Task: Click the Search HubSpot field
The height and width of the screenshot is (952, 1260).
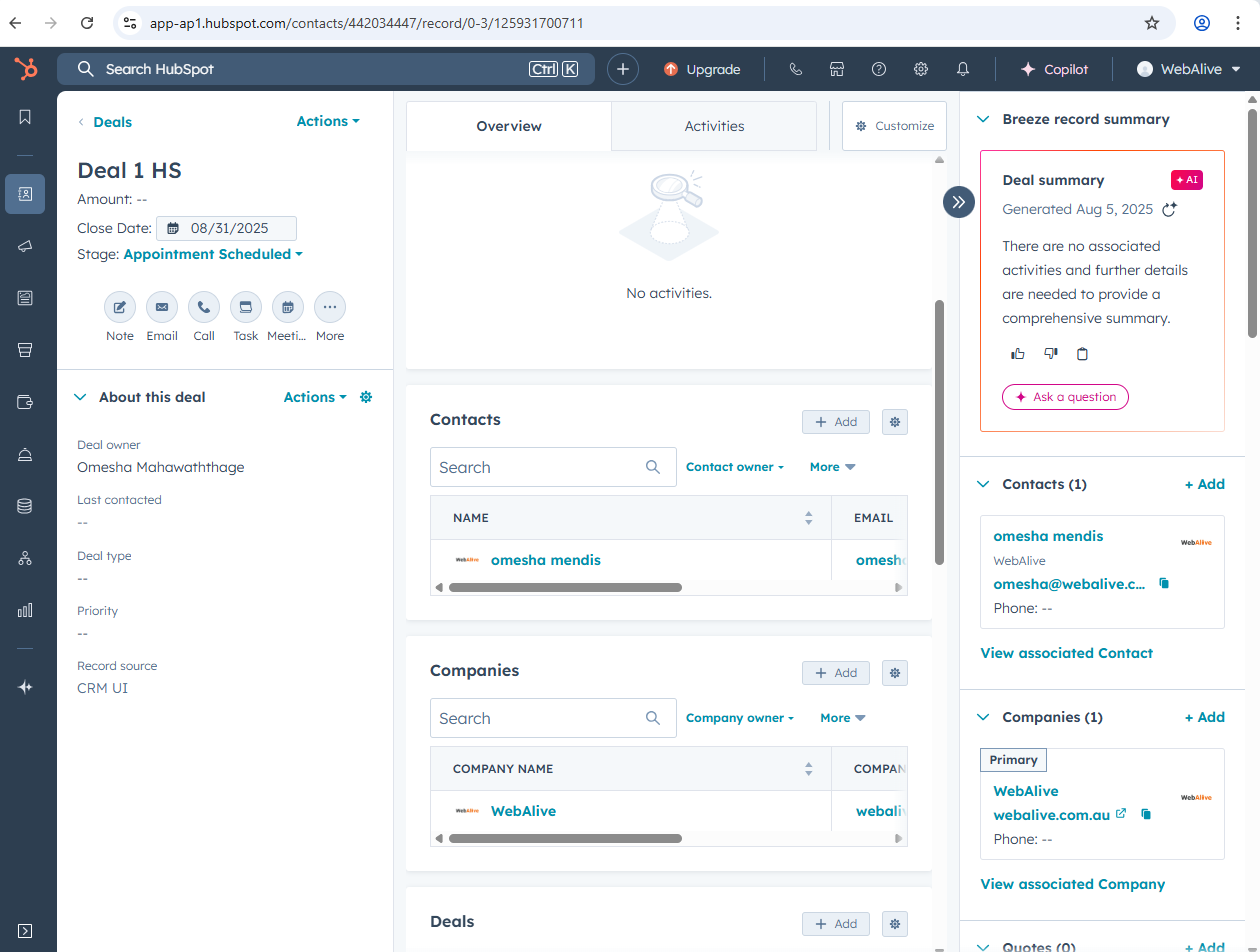Action: click(x=326, y=69)
